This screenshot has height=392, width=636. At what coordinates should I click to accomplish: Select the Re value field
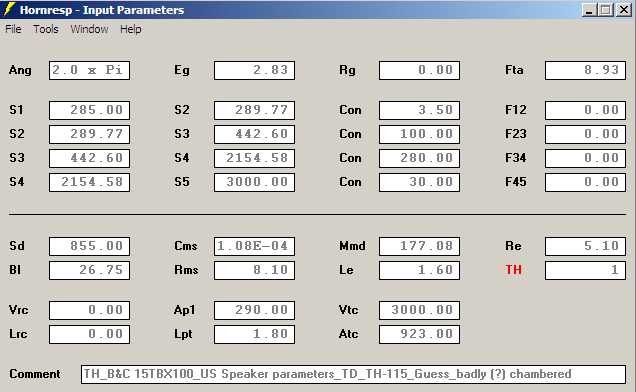click(585, 246)
